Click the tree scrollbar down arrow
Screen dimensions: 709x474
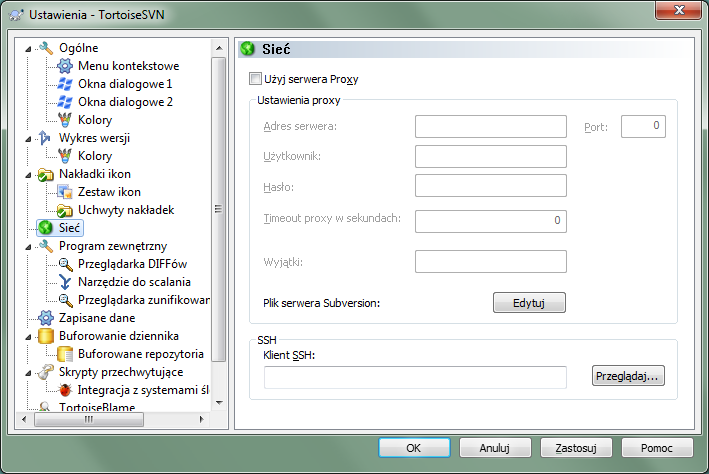click(x=219, y=402)
